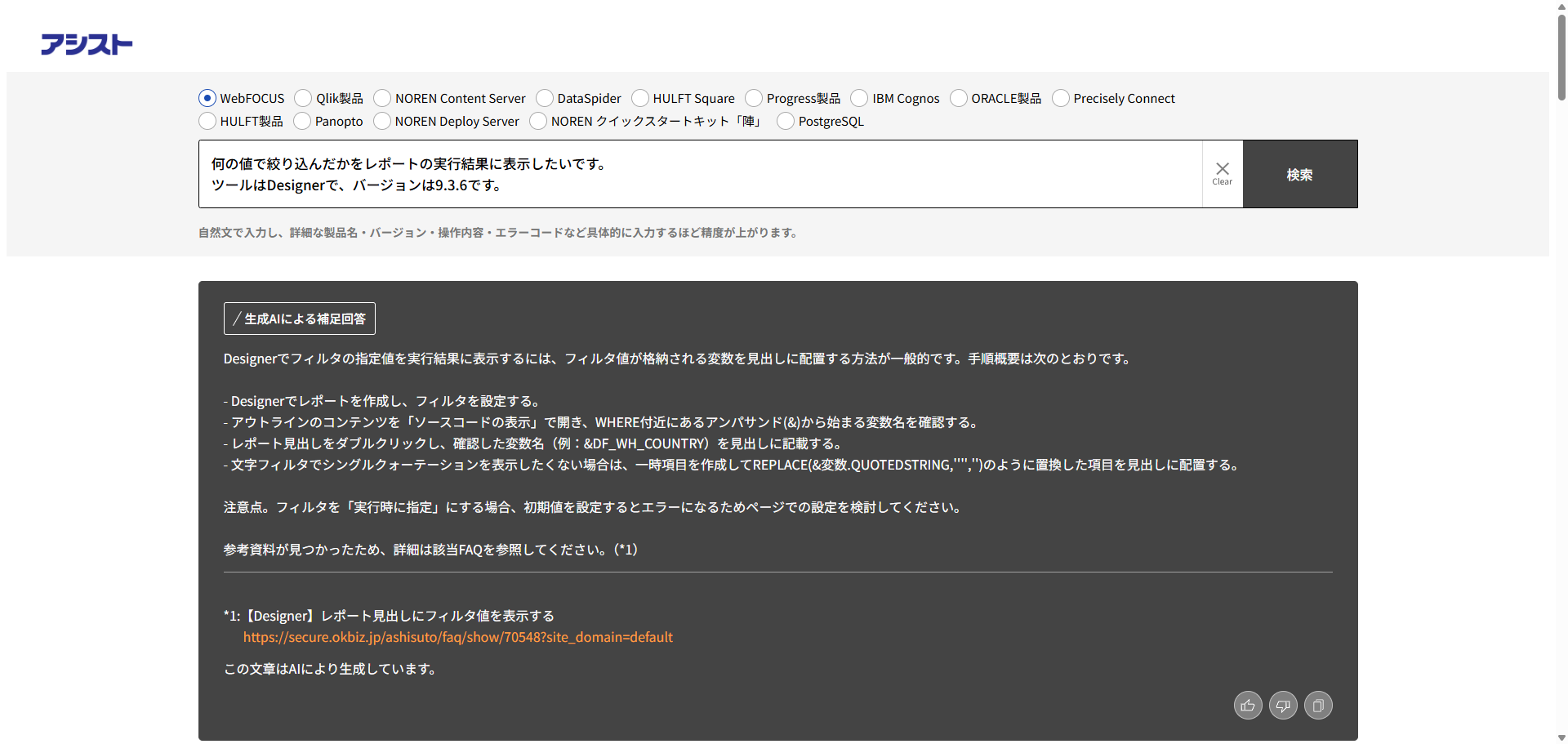
Task: Copy the AI answer to clipboard
Action: 1318,706
